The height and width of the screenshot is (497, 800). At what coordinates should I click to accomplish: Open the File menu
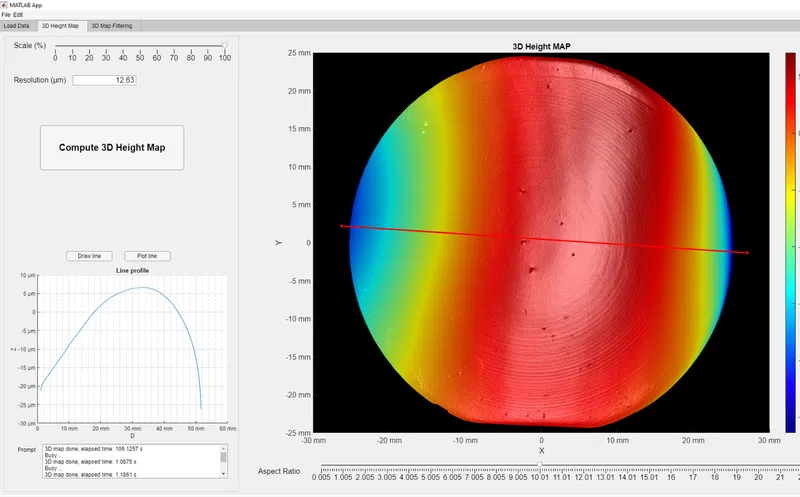[6, 15]
